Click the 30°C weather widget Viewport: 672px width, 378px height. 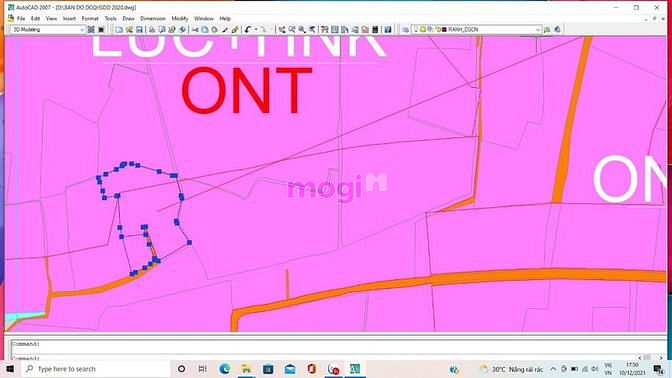pyautogui.click(x=511, y=369)
